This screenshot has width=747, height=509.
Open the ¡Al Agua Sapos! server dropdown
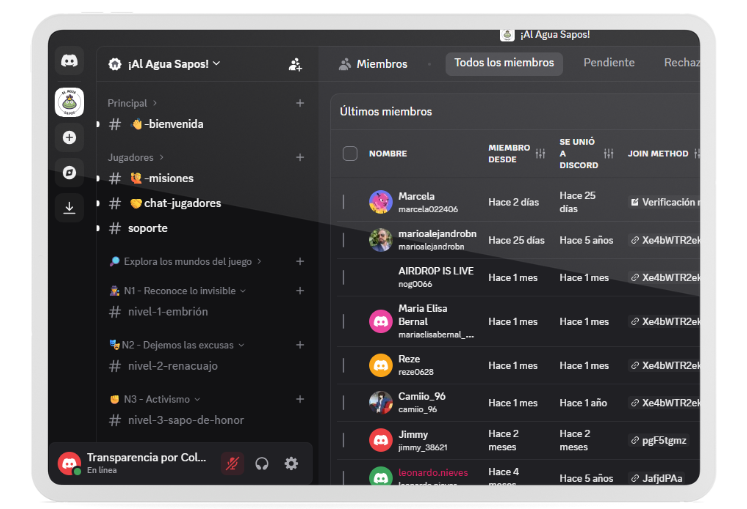pyautogui.click(x=167, y=64)
